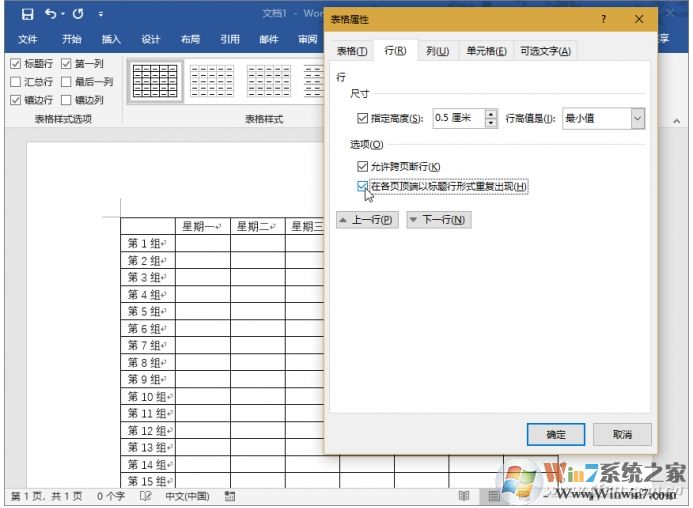Click the 星期二 header cell
Image resolution: width=693 pixels, height=508 pixels.
tap(257, 226)
